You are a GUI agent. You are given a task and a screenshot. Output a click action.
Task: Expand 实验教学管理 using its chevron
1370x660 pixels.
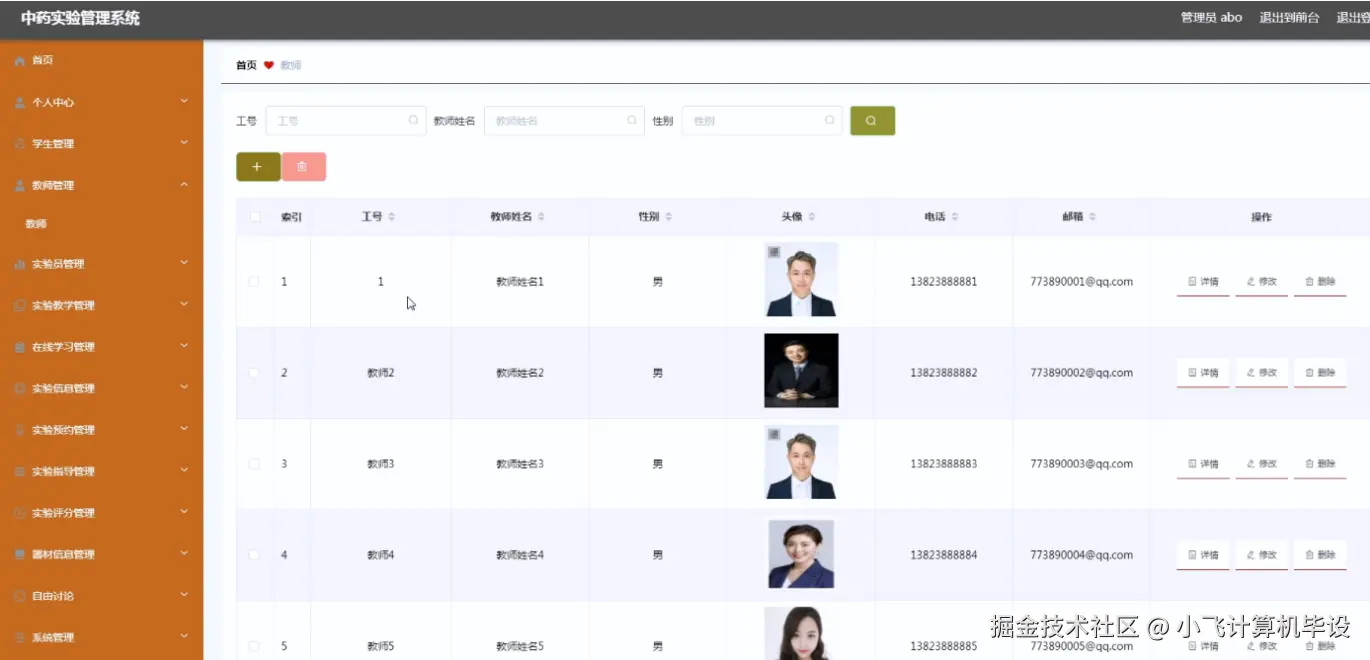pyautogui.click(x=184, y=305)
